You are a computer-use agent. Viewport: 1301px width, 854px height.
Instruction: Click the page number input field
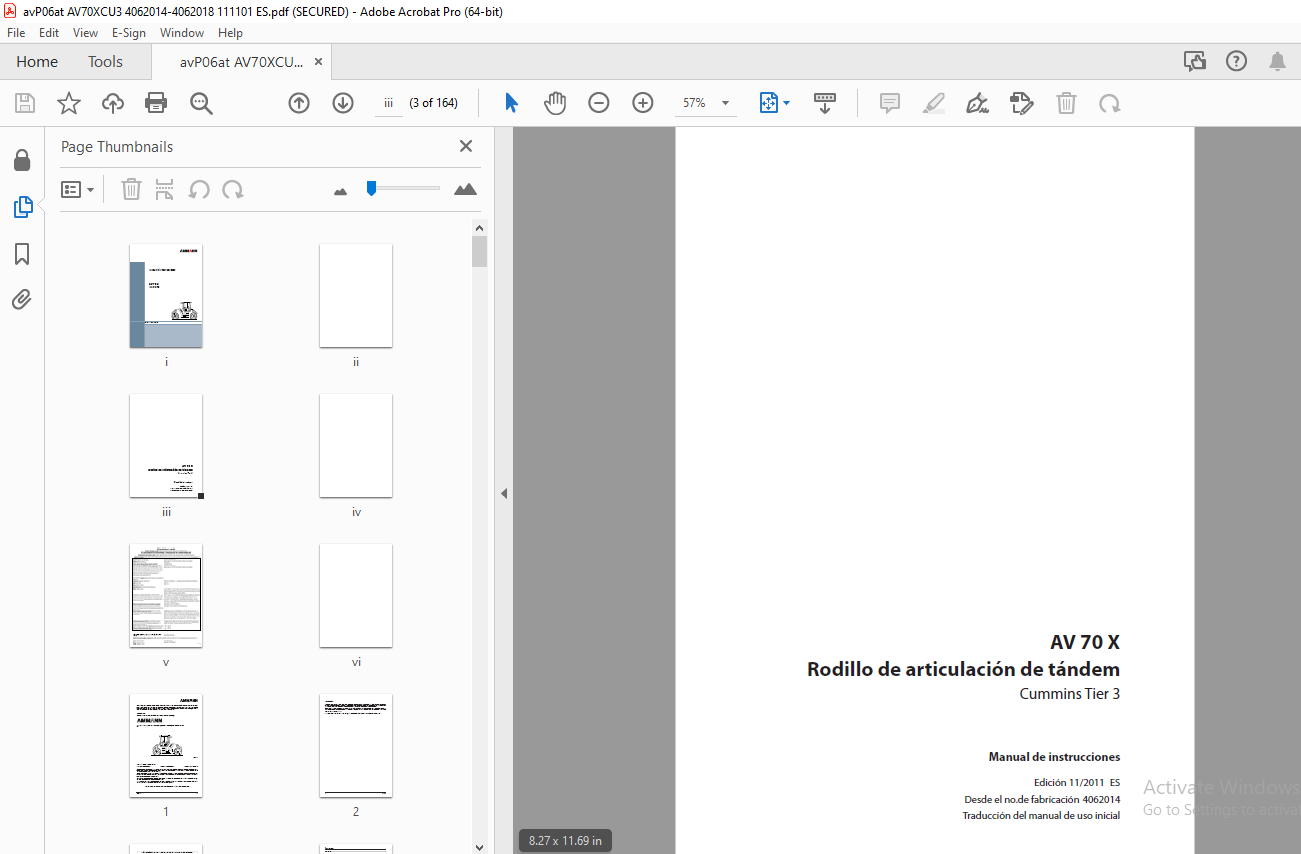click(389, 103)
